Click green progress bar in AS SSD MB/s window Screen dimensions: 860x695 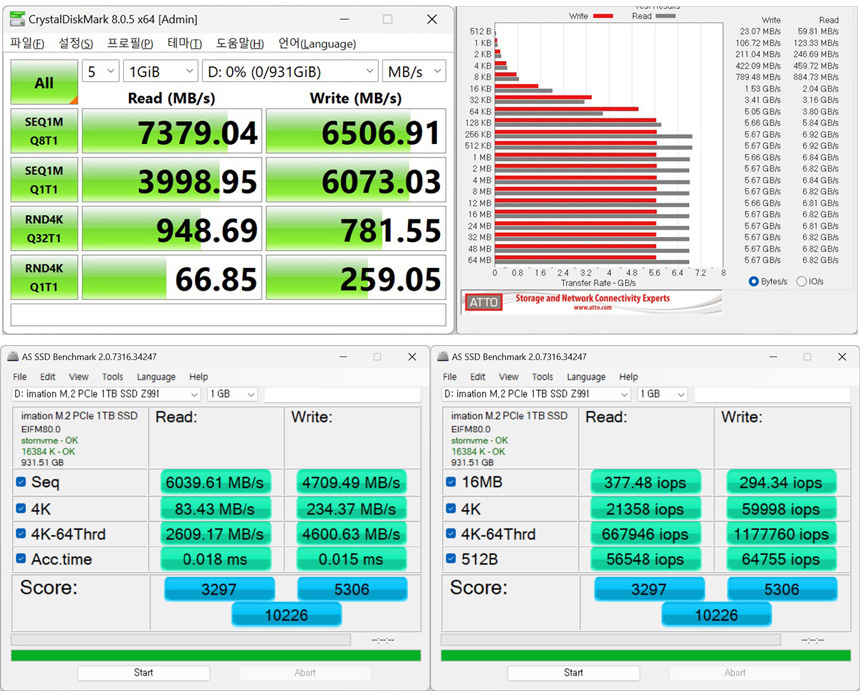pyautogui.click(x=216, y=656)
